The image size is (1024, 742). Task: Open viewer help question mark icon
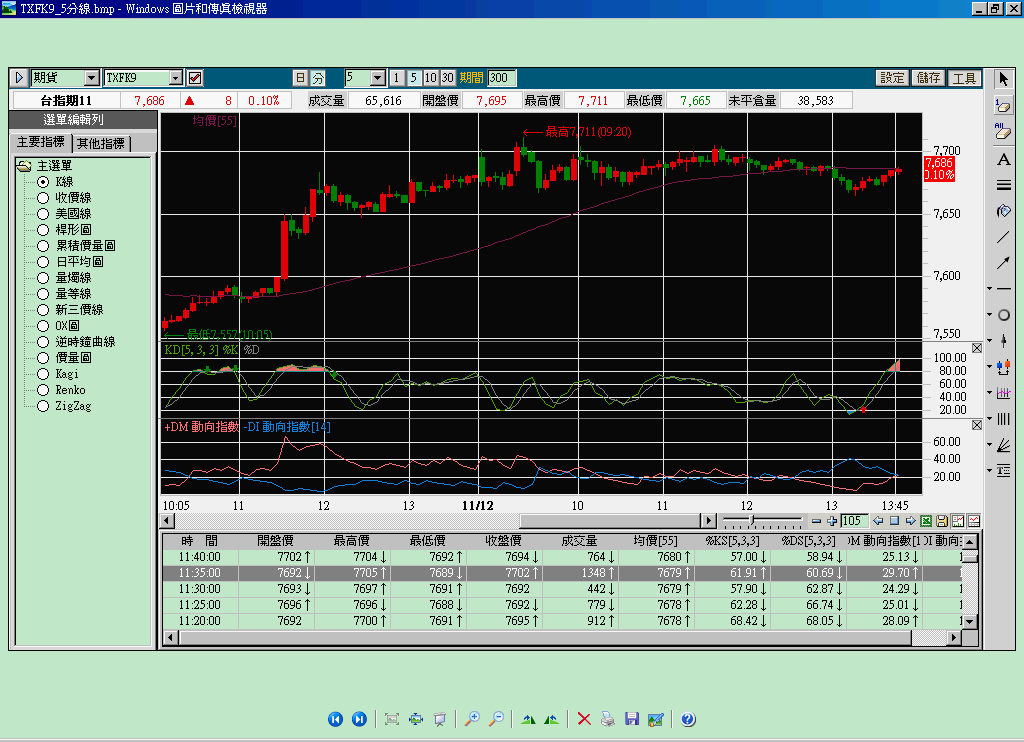click(x=688, y=719)
